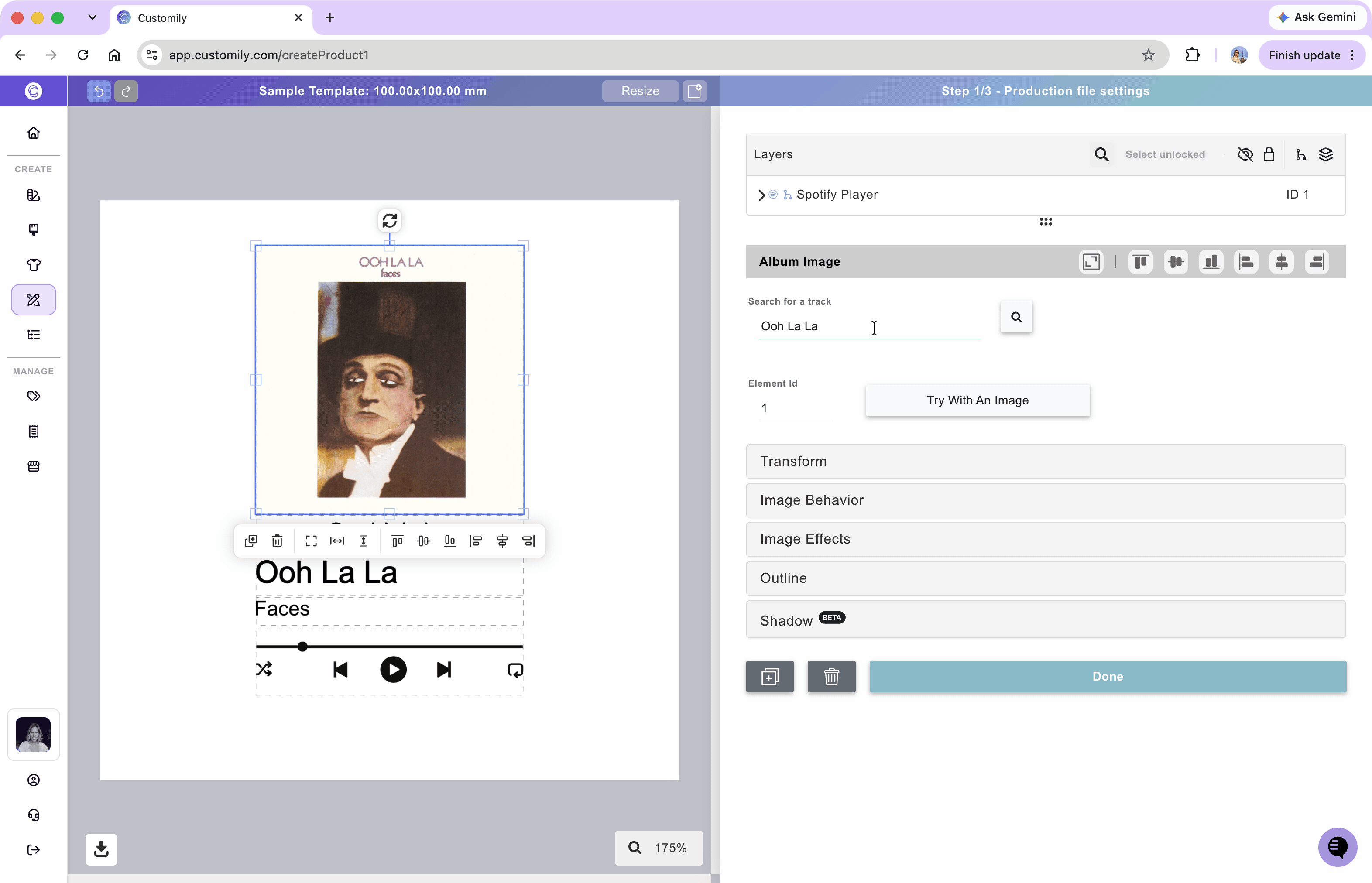Viewport: 1372px width, 883px height.
Task: Click the Search for a track input field
Action: (x=870, y=326)
